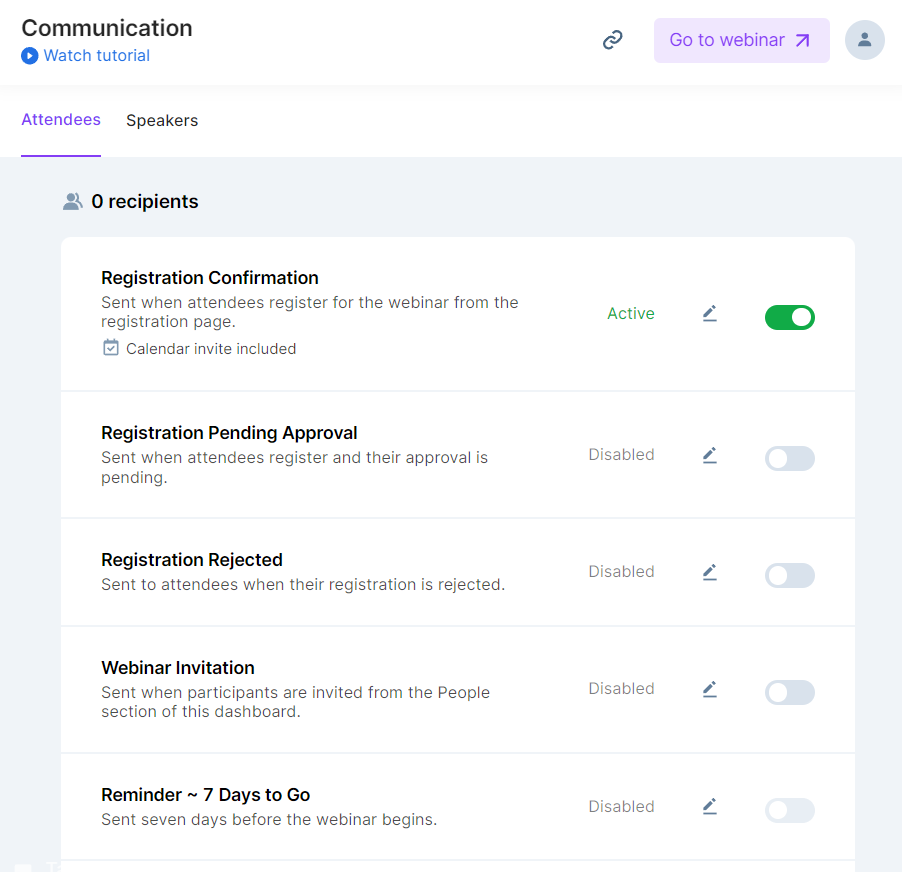This screenshot has width=902, height=872.
Task: Enable the Registration Rejected toggle
Action: (x=789, y=576)
